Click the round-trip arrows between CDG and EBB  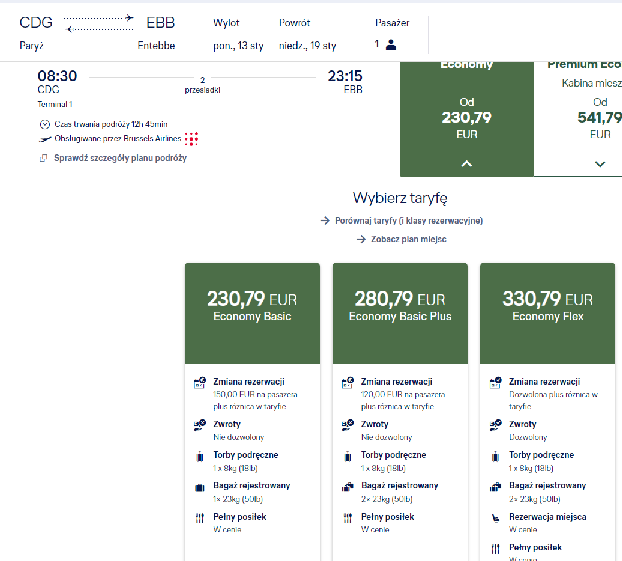[99, 23]
